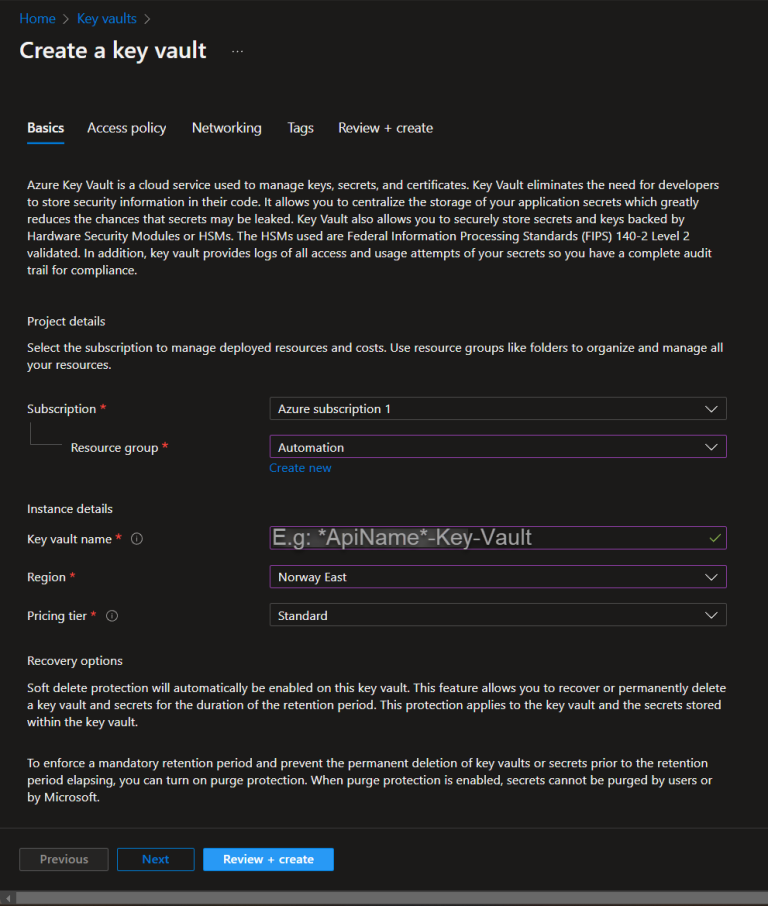Click the Create new link under Resource group
768x906 pixels.
coord(300,467)
